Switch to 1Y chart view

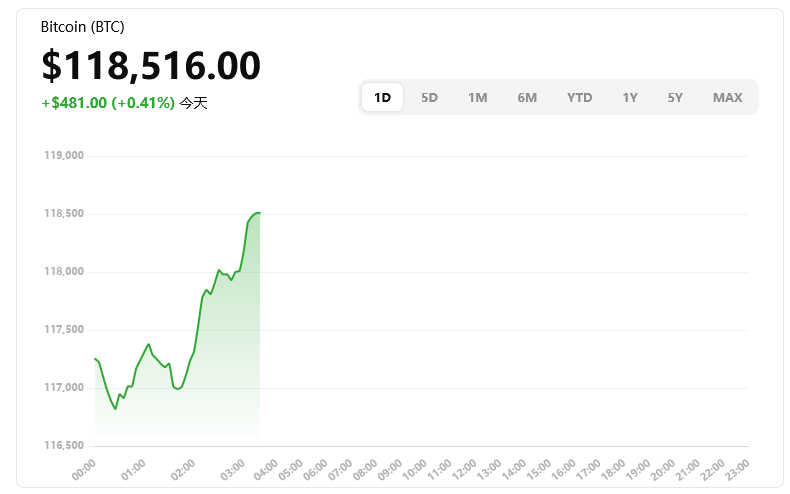point(629,97)
